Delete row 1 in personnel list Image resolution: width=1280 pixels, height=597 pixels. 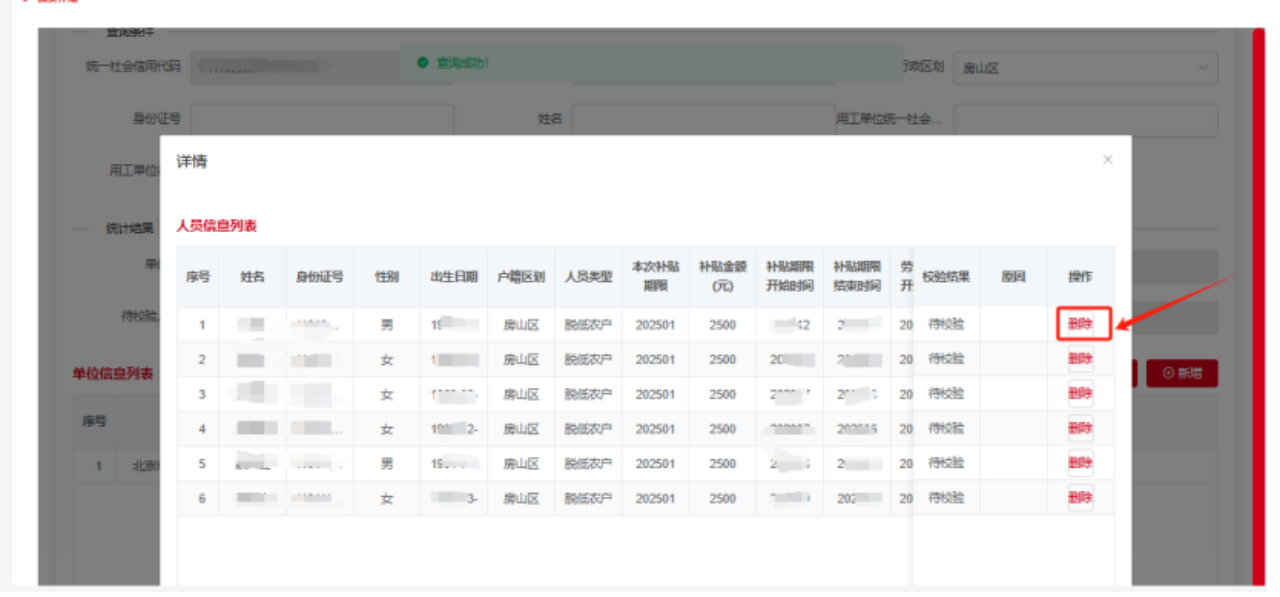coord(1080,324)
